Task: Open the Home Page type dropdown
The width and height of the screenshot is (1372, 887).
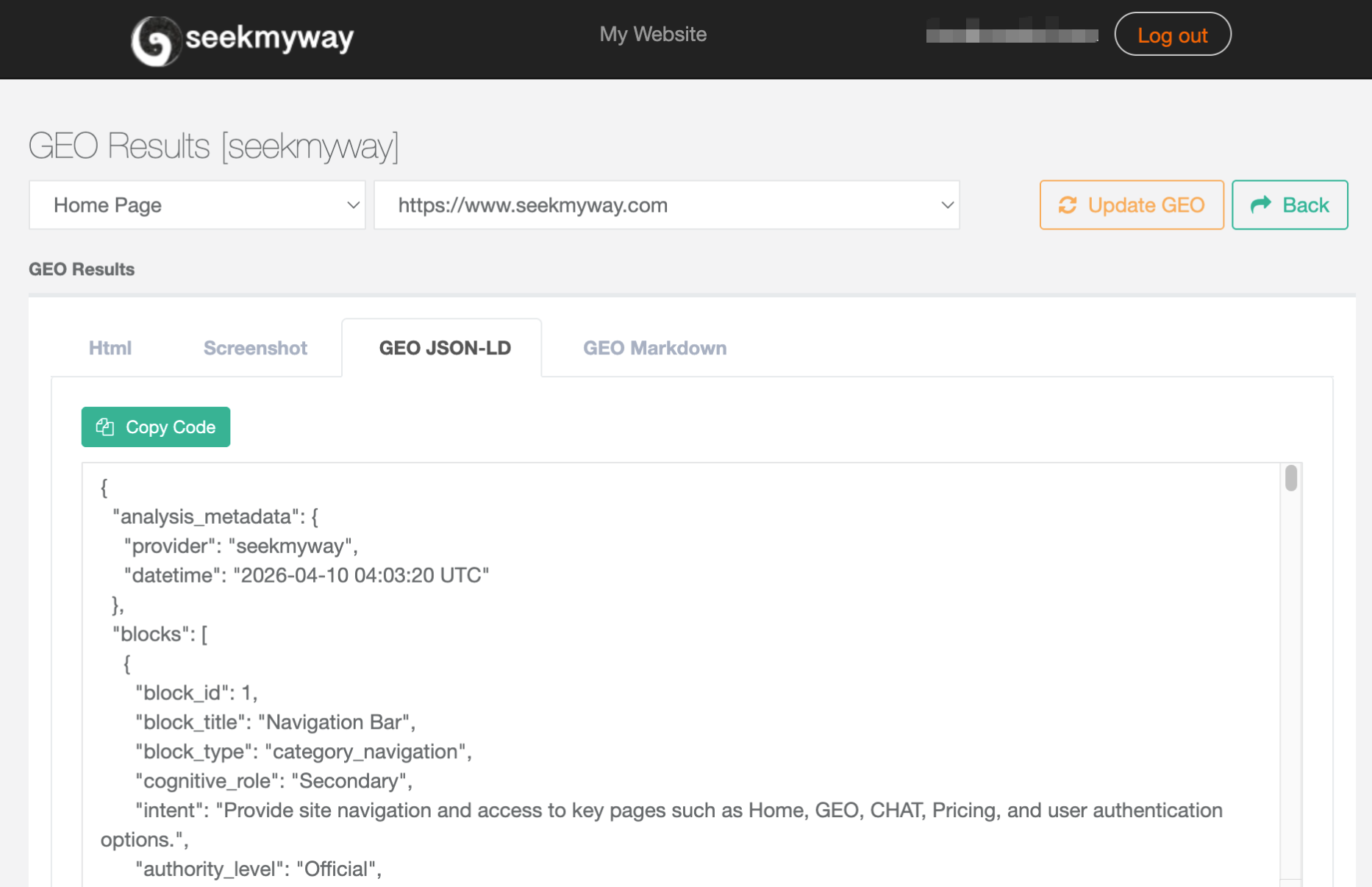Action: coord(197,205)
